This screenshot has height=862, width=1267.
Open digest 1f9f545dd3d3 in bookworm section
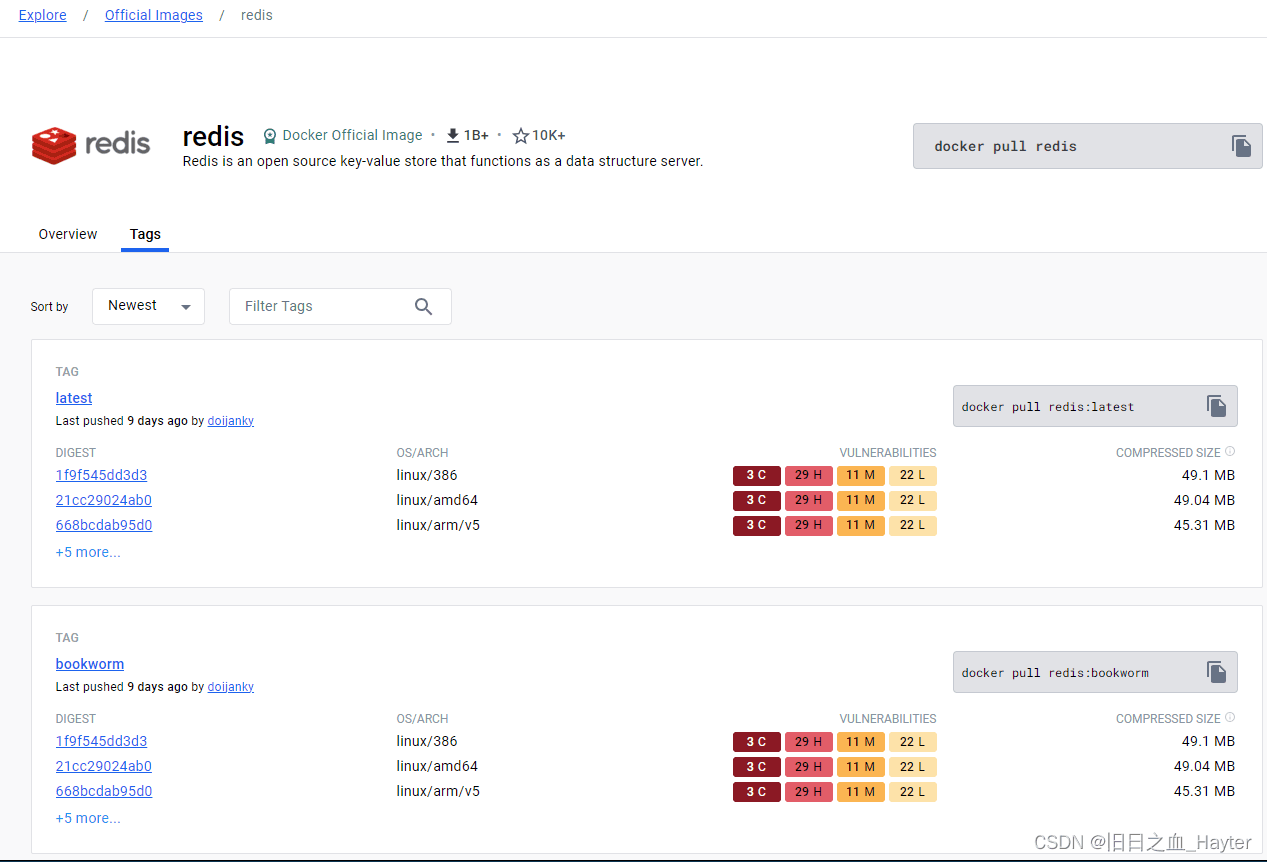pyautogui.click(x=102, y=741)
